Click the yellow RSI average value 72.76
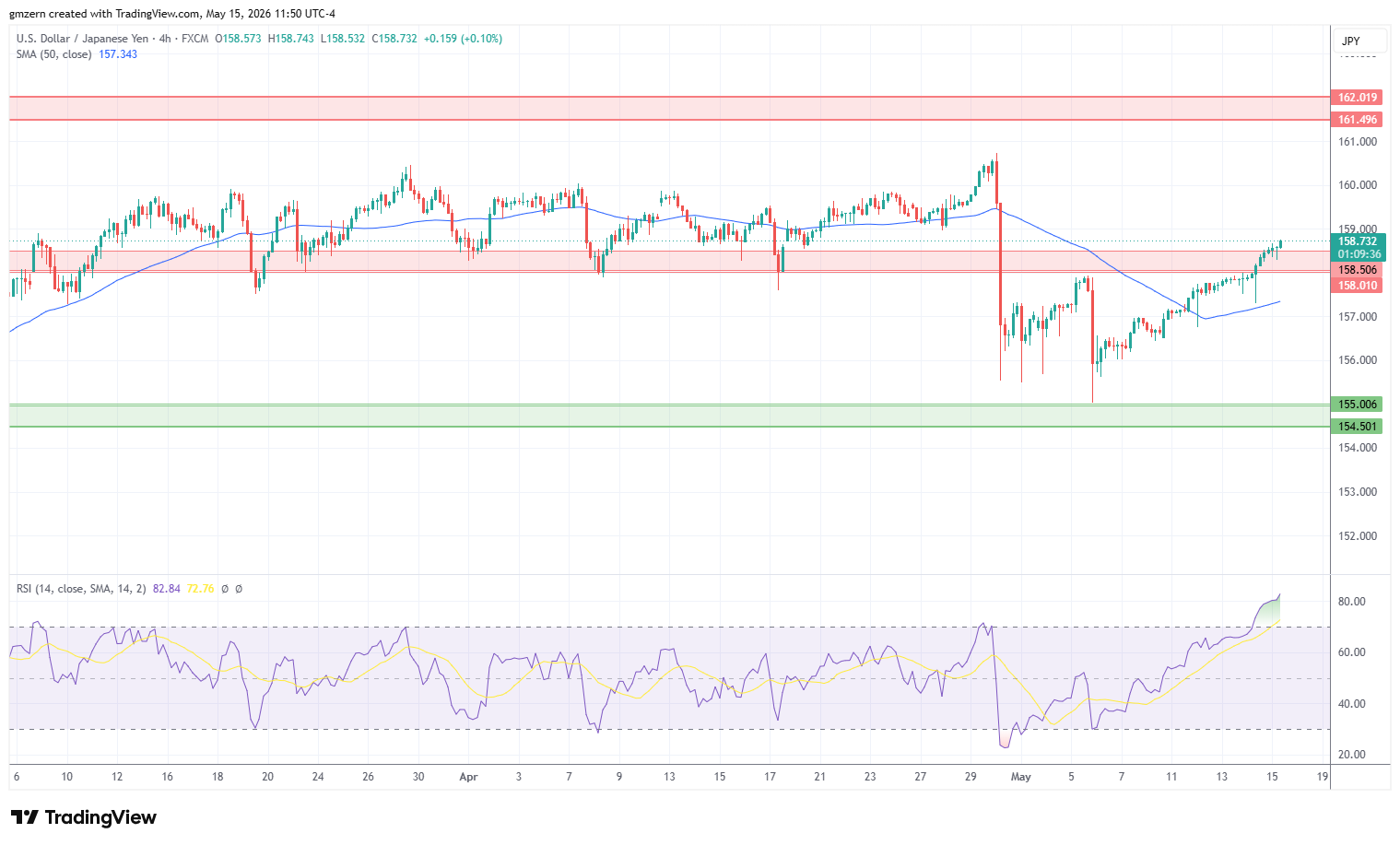Image resolution: width=1400 pixels, height=845 pixels. [x=200, y=589]
